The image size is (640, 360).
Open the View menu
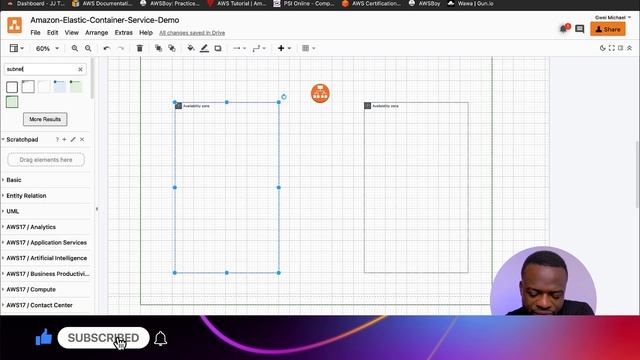(x=71, y=33)
